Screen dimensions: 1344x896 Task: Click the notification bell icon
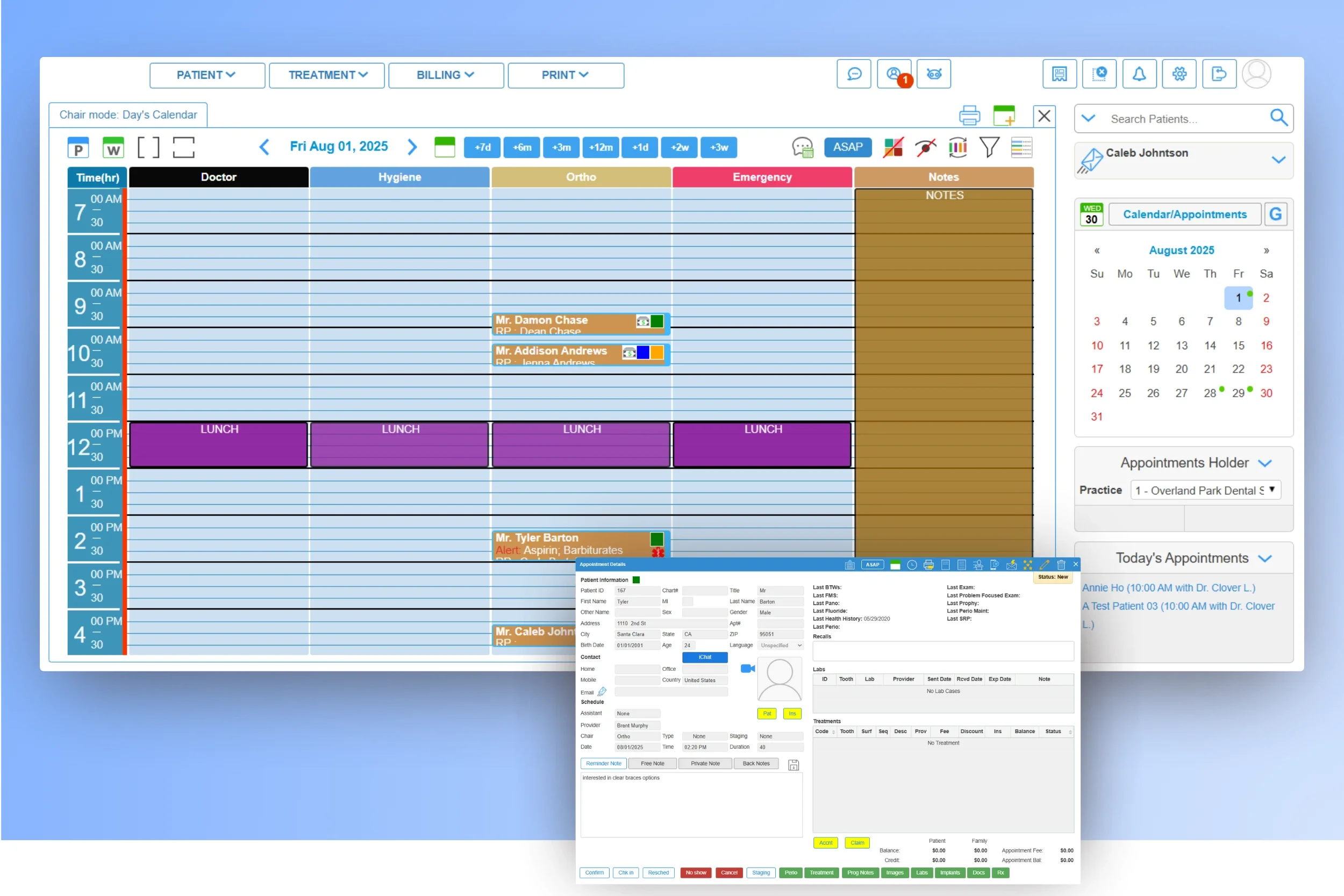click(x=1139, y=74)
